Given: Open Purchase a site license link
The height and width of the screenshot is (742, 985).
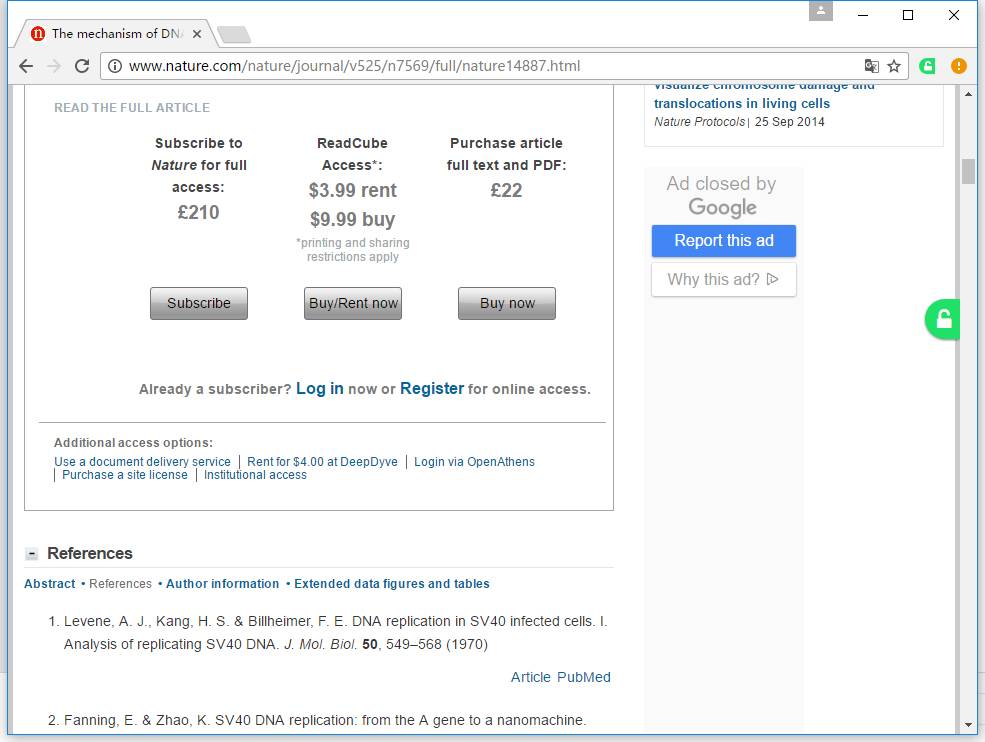Looking at the screenshot, I should pyautogui.click(x=124, y=475).
